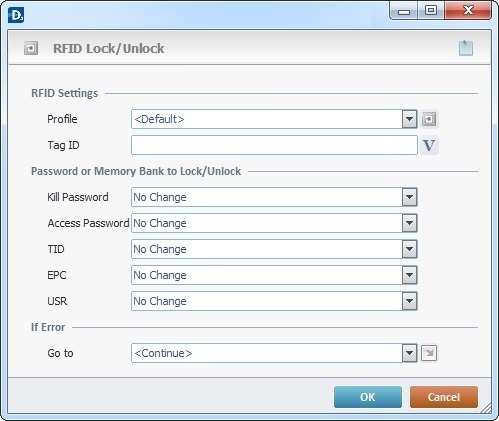Screen dimensions: 499x421
Task: Cancel the RFID Lock/Unlock dialog
Action: click(x=444, y=397)
